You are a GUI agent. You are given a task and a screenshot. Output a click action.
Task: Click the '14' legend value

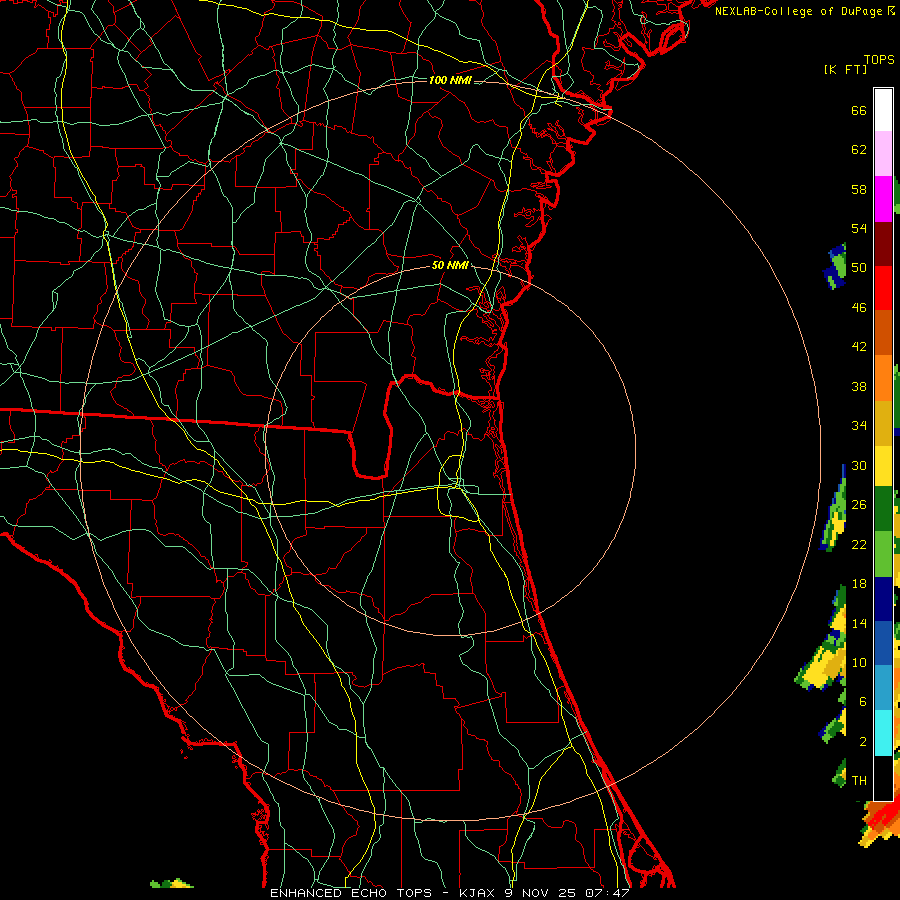click(x=859, y=623)
